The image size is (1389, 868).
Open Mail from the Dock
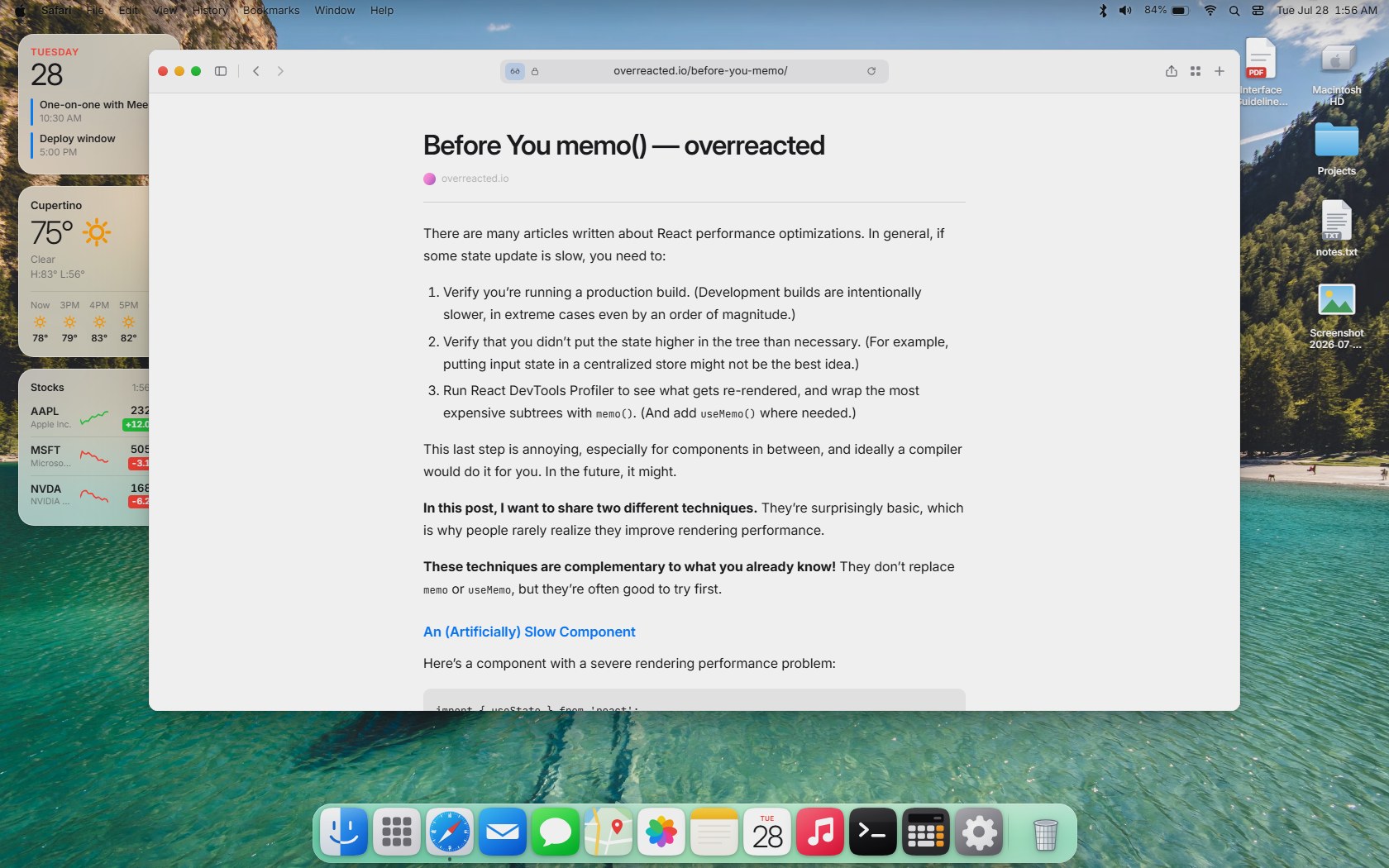pos(503,832)
